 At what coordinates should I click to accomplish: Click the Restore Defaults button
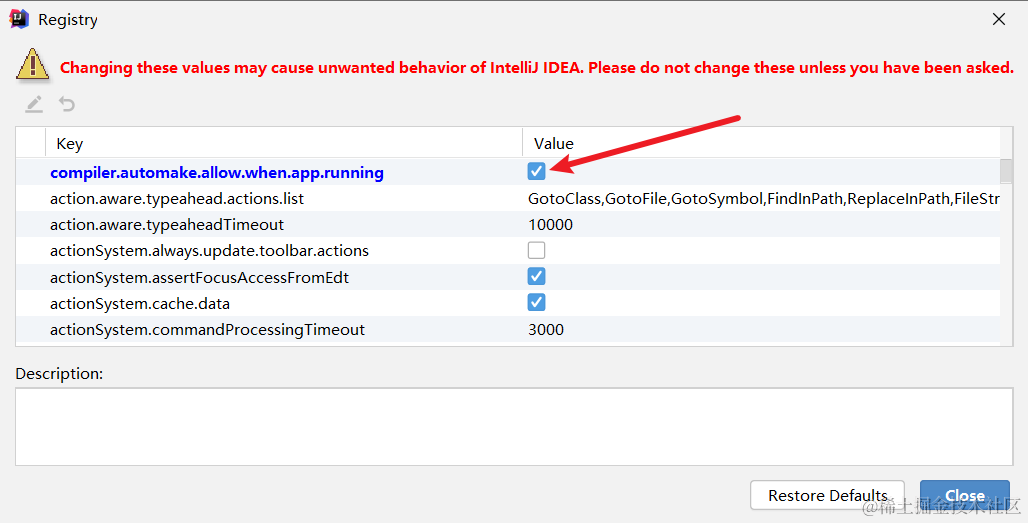pos(827,495)
